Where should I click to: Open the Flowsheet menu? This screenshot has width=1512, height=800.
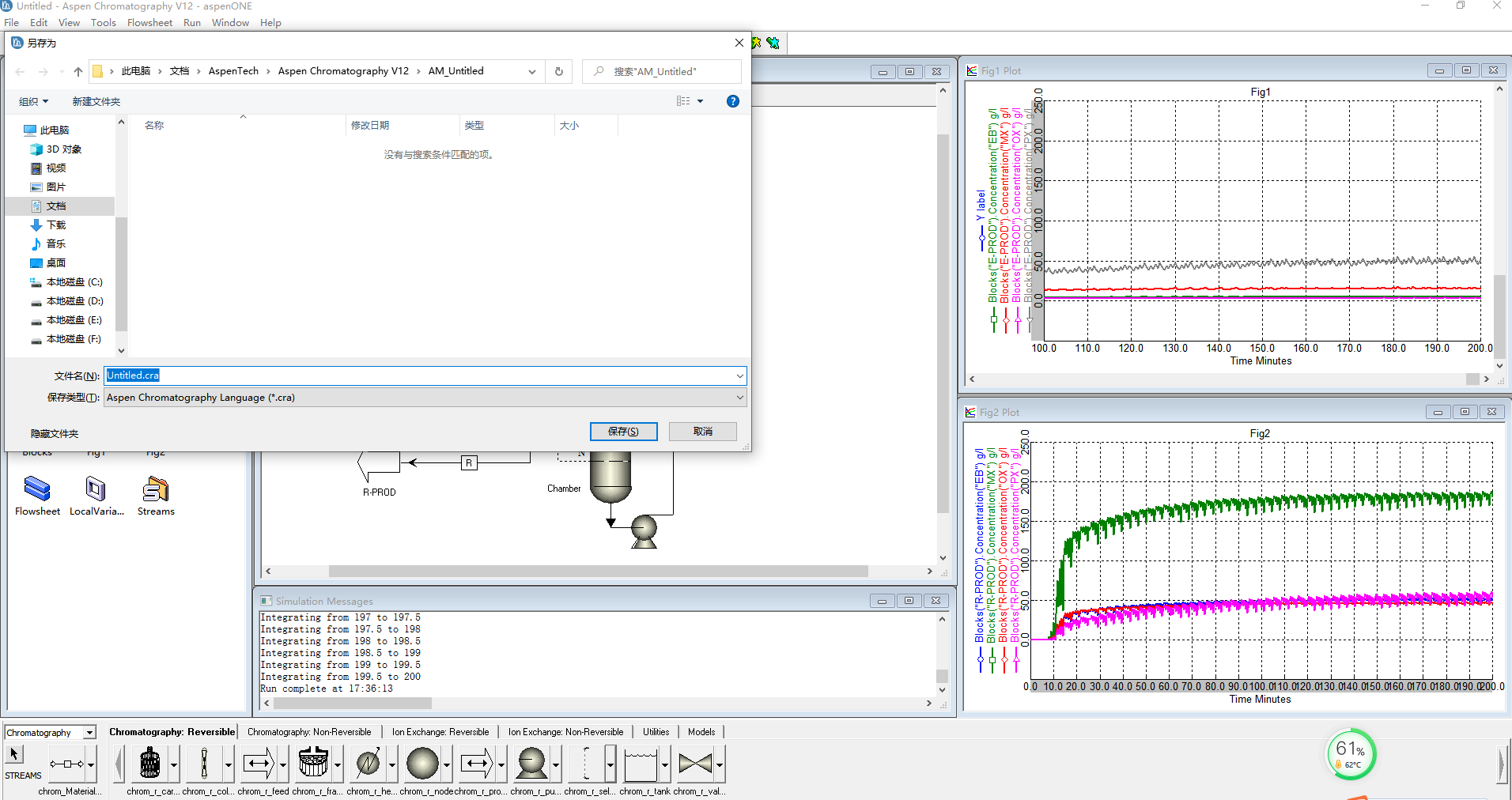coord(149,22)
